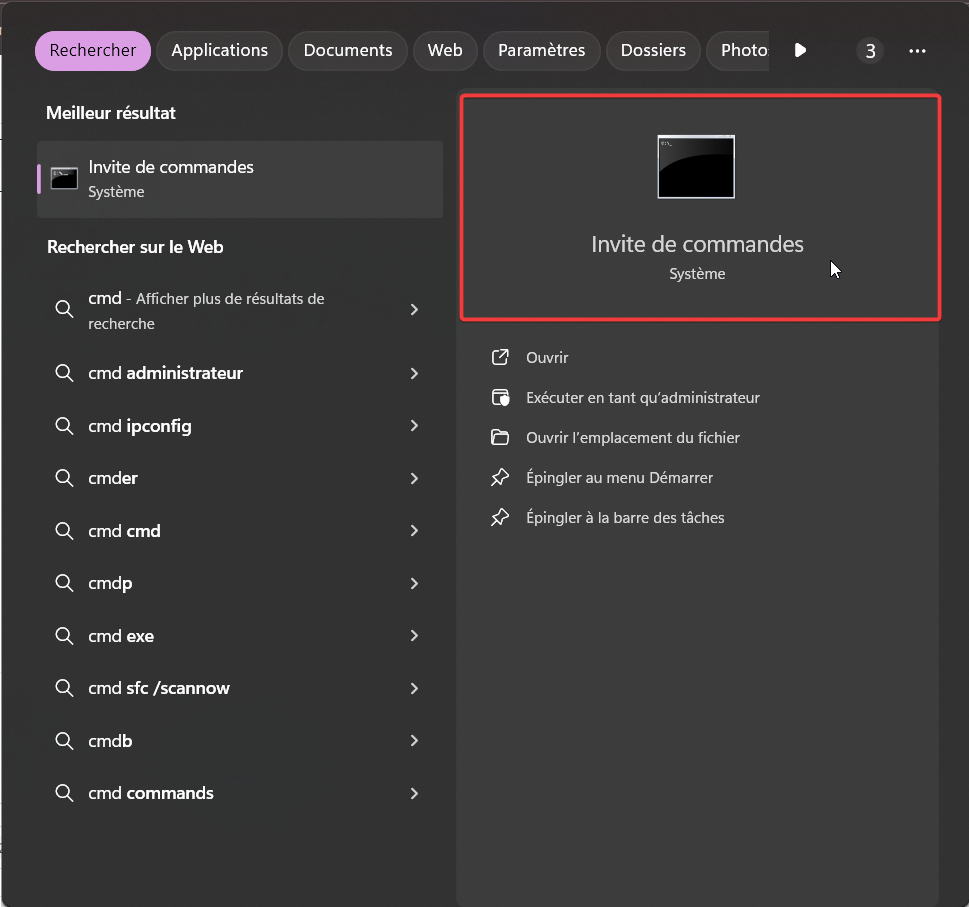The width and height of the screenshot is (969, 907).
Task: Select the cmd sfc /scannow suggestion
Action: (240, 688)
